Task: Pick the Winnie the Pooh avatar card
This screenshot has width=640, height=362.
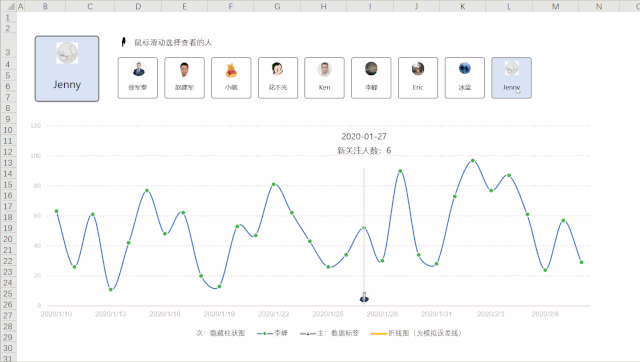Action: coord(231,78)
